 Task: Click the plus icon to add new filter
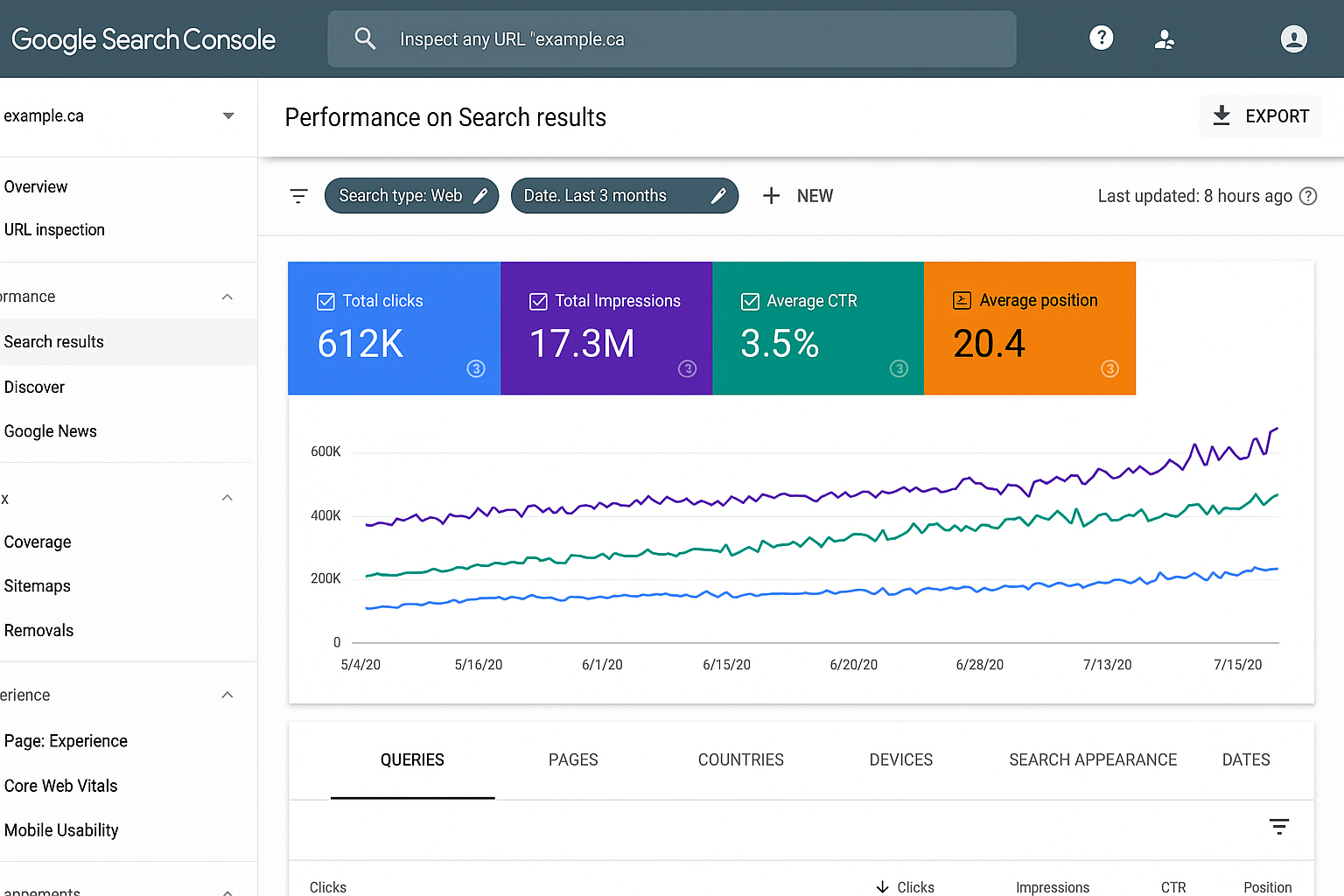point(771,196)
